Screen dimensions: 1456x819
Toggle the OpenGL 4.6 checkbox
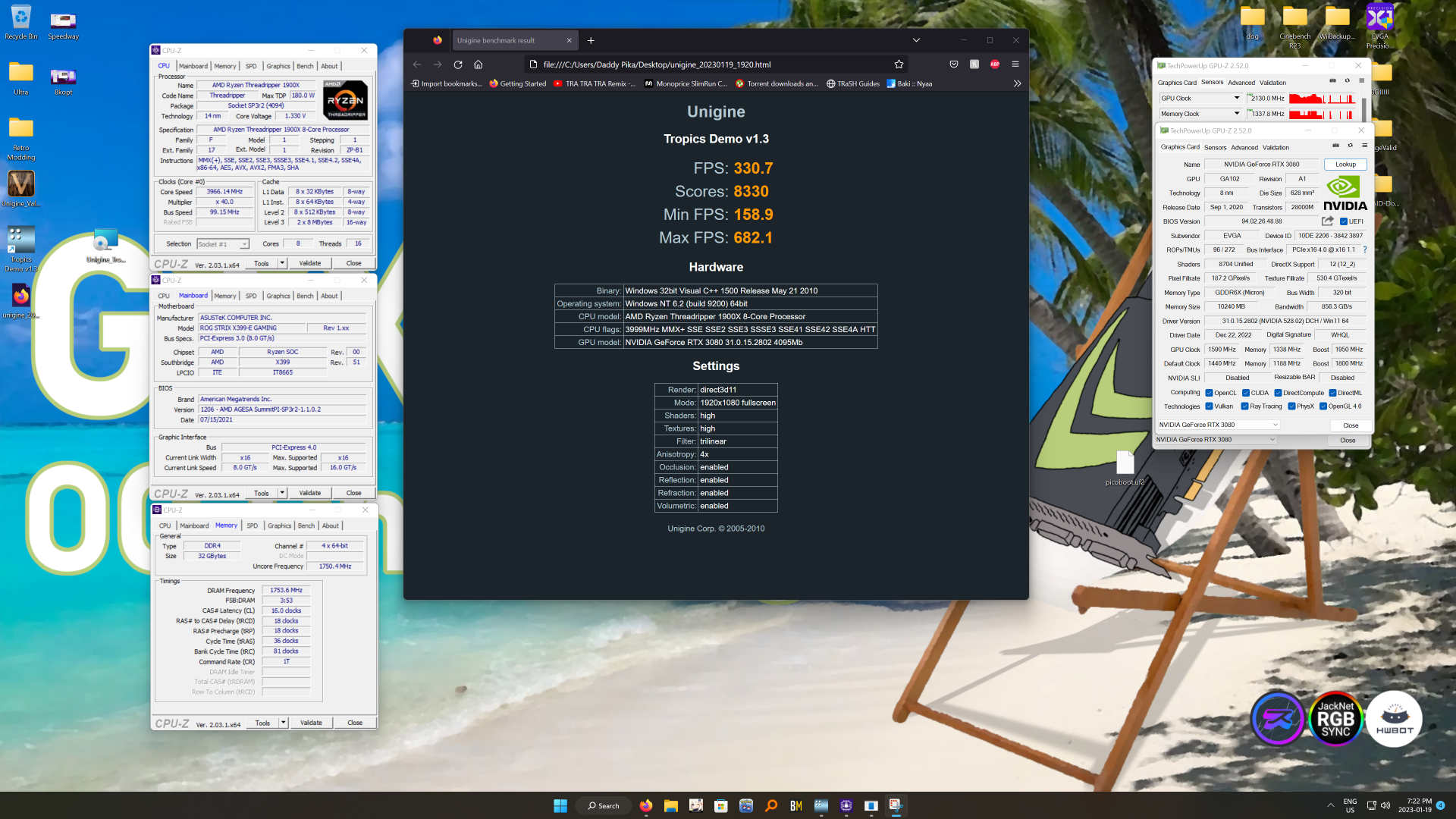coord(1323,406)
